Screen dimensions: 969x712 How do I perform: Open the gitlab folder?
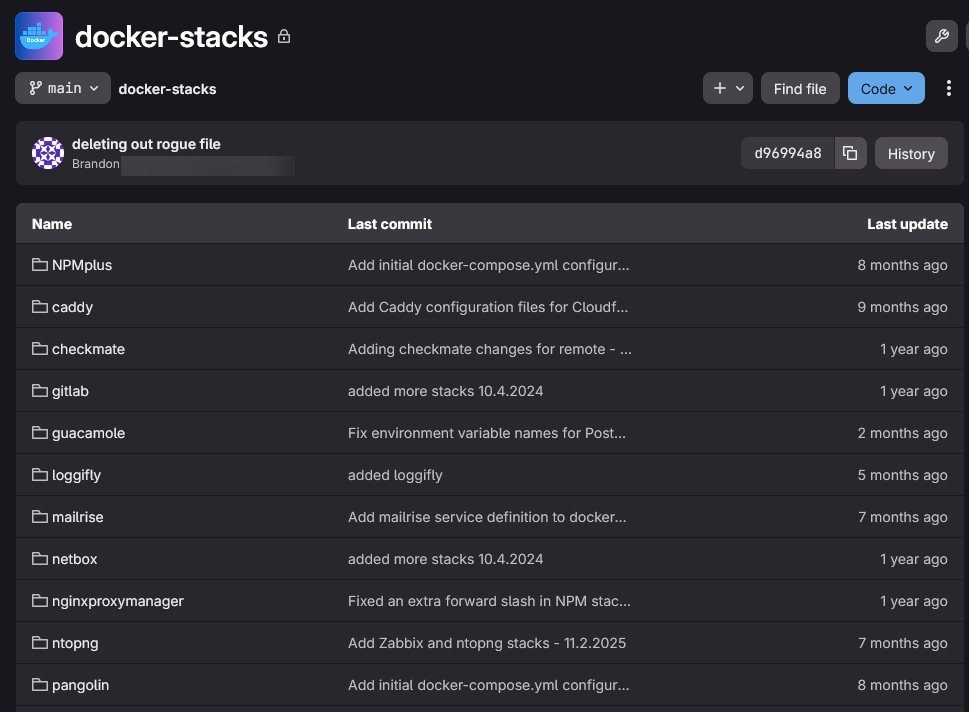tap(70, 391)
